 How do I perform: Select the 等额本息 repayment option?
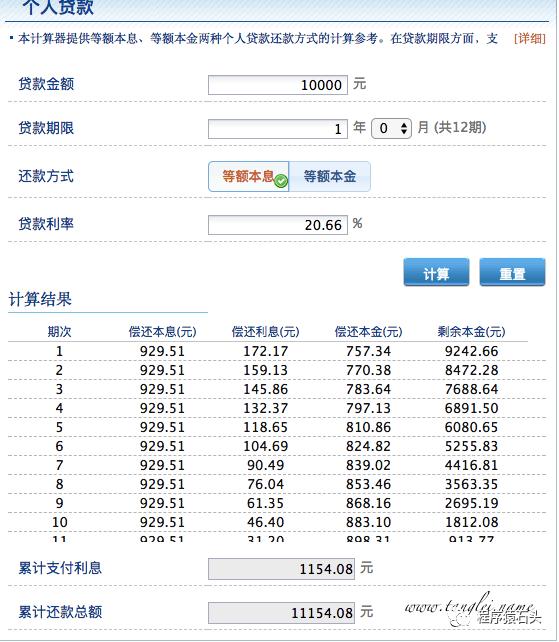tap(249, 176)
